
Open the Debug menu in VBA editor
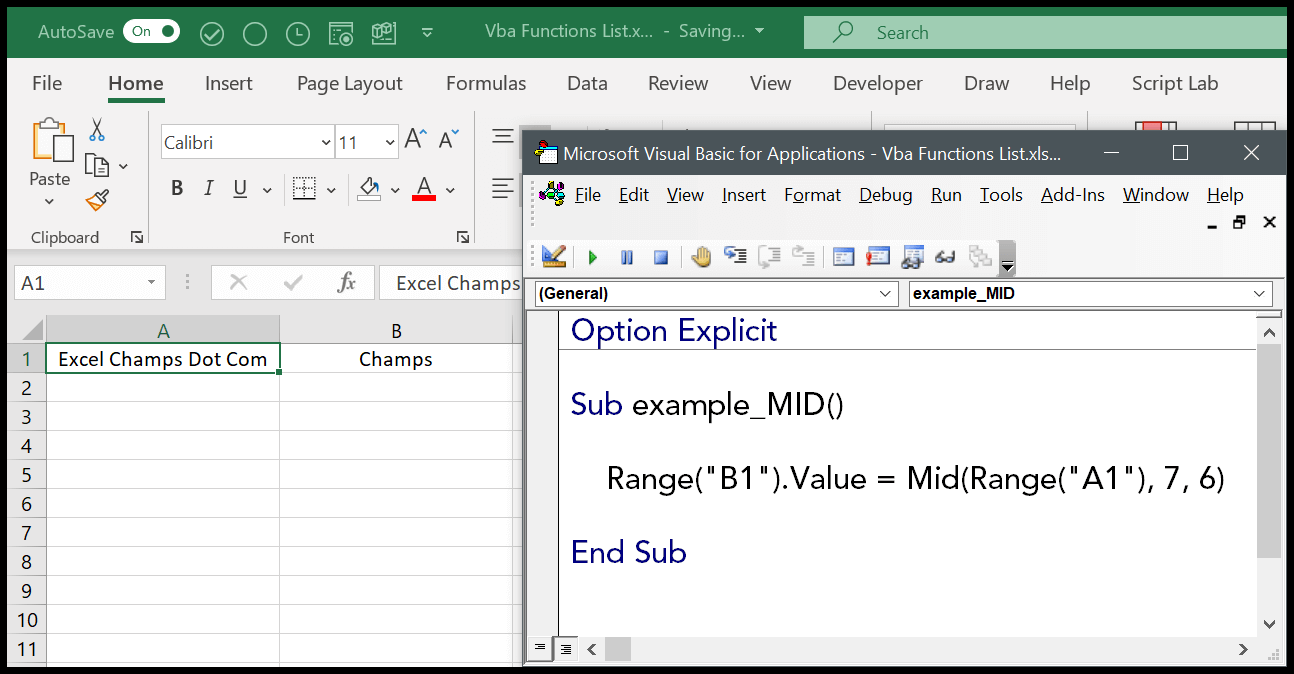[x=885, y=195]
